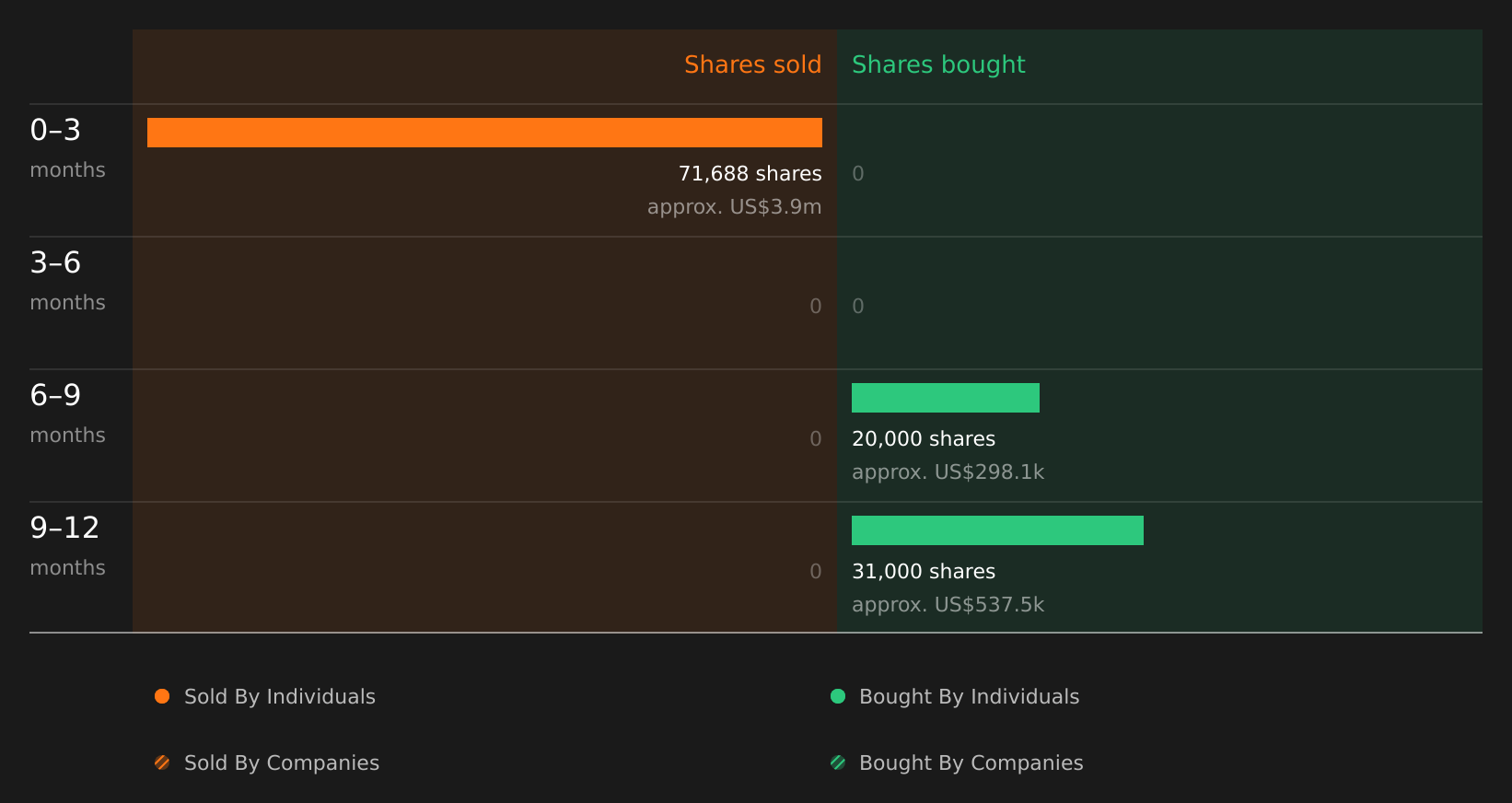Click the shares sold "0" in the 6–9 months row

point(816,438)
